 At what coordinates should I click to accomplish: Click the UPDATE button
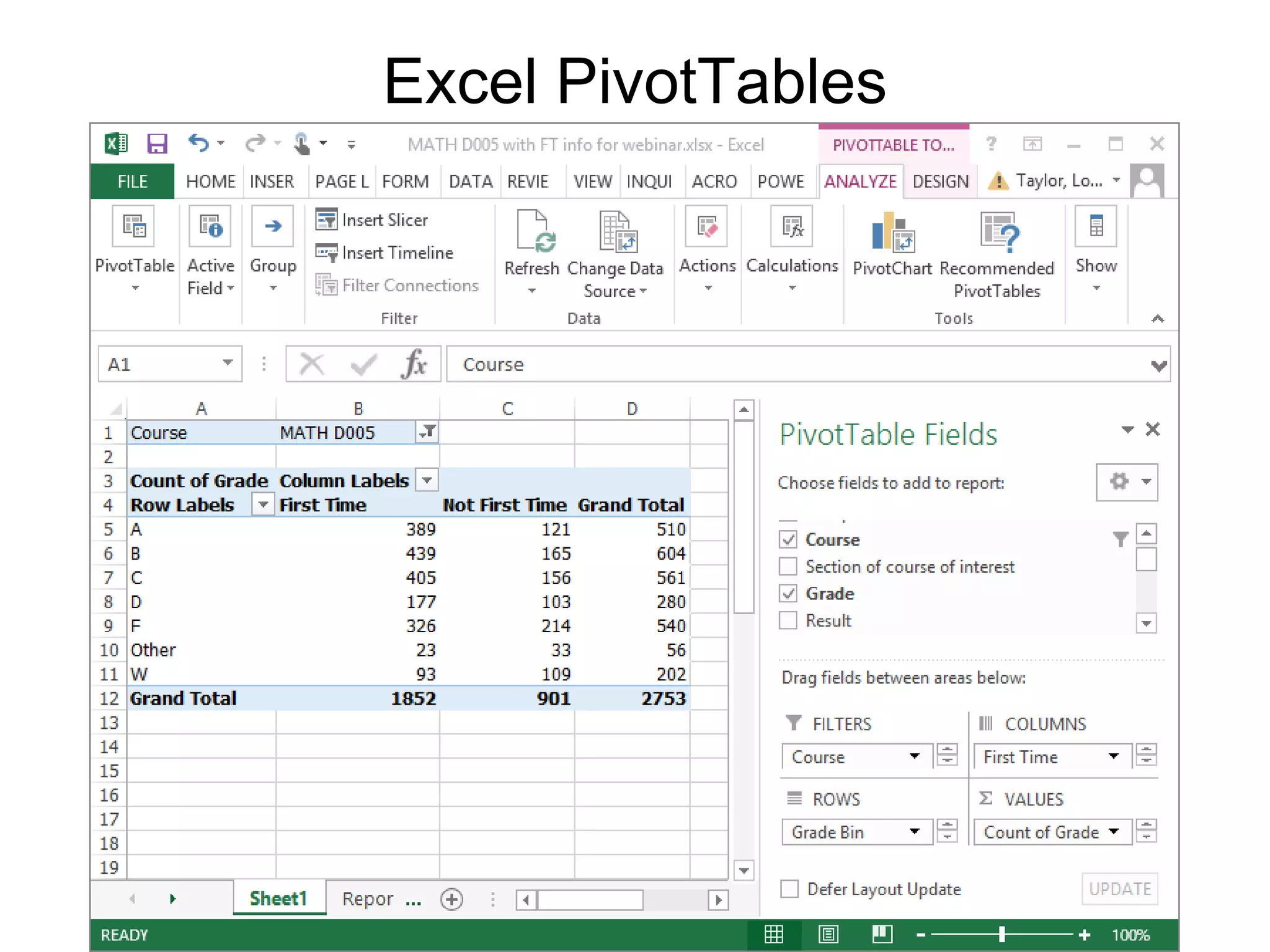click(x=1120, y=889)
